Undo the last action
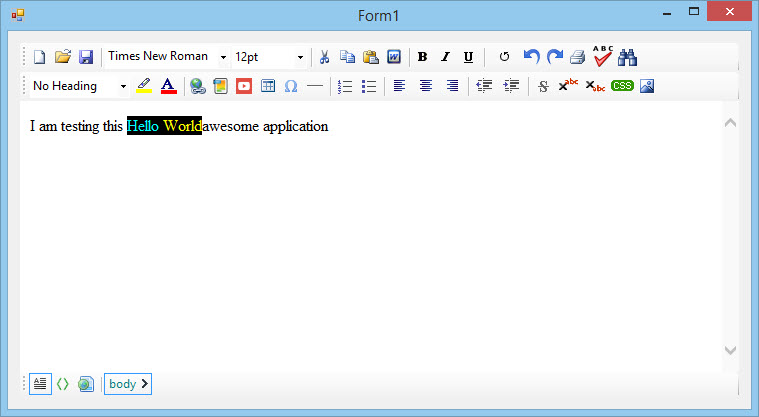The height and width of the screenshot is (417, 759). point(531,57)
